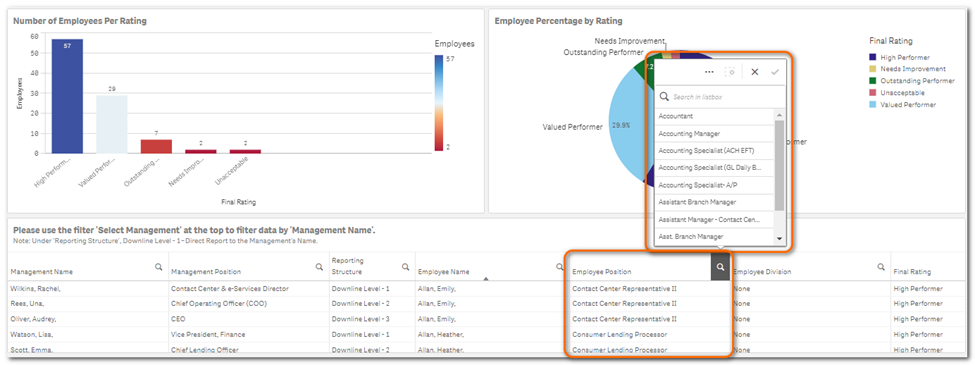The width and height of the screenshot is (975, 365).
Task: Select Accounting Manager in the listbox
Action: click(714, 133)
